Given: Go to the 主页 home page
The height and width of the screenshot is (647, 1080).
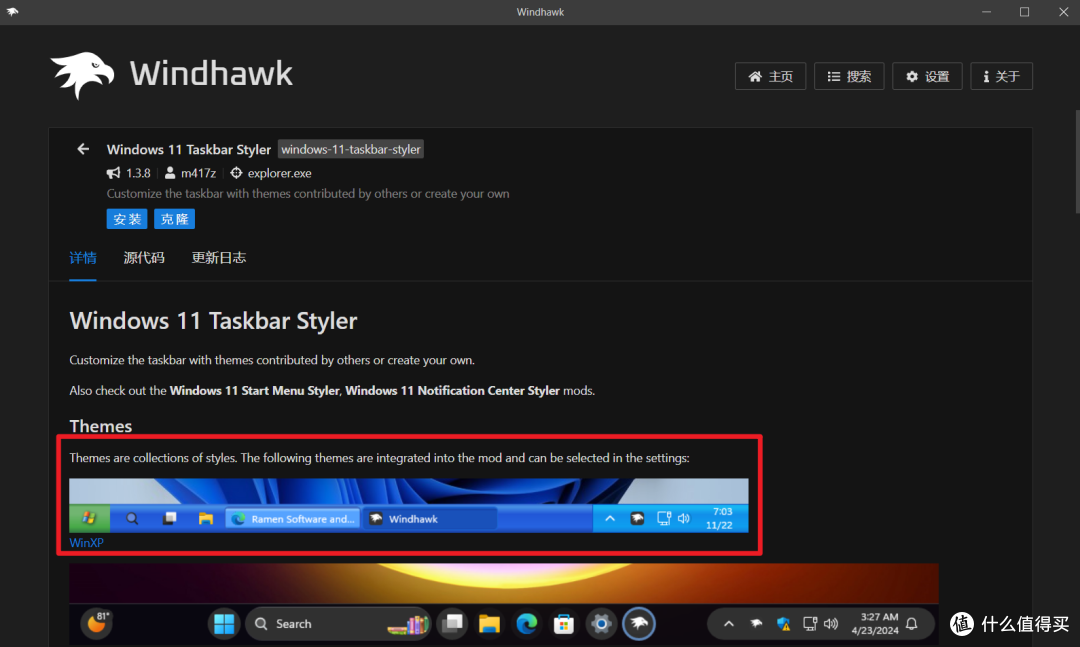Looking at the screenshot, I should tap(770, 77).
